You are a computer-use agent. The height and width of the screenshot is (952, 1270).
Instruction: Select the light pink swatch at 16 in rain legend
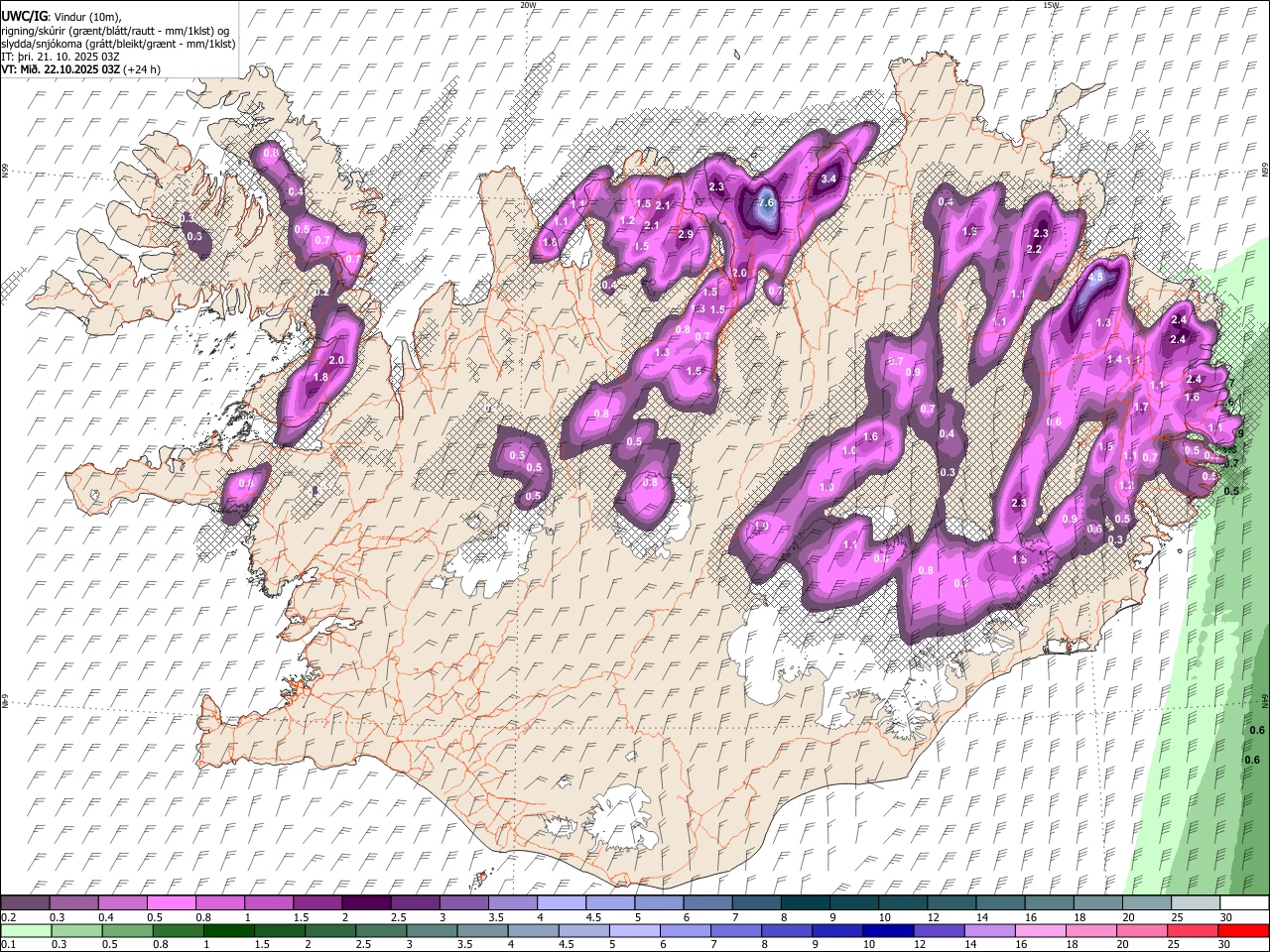(1039, 930)
